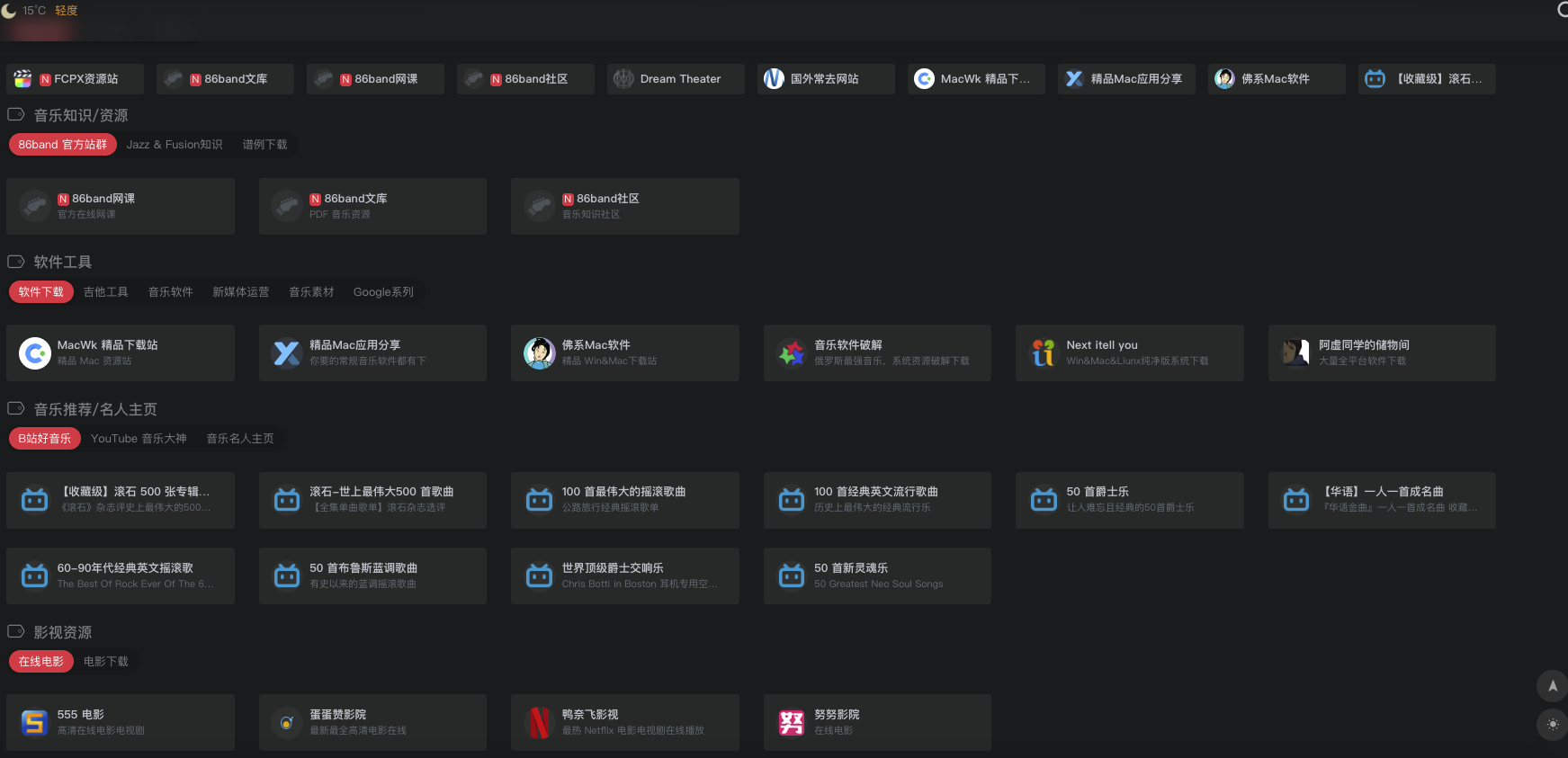The height and width of the screenshot is (758, 1568).
Task: Click the search icon at top right
Action: [1563, 10]
